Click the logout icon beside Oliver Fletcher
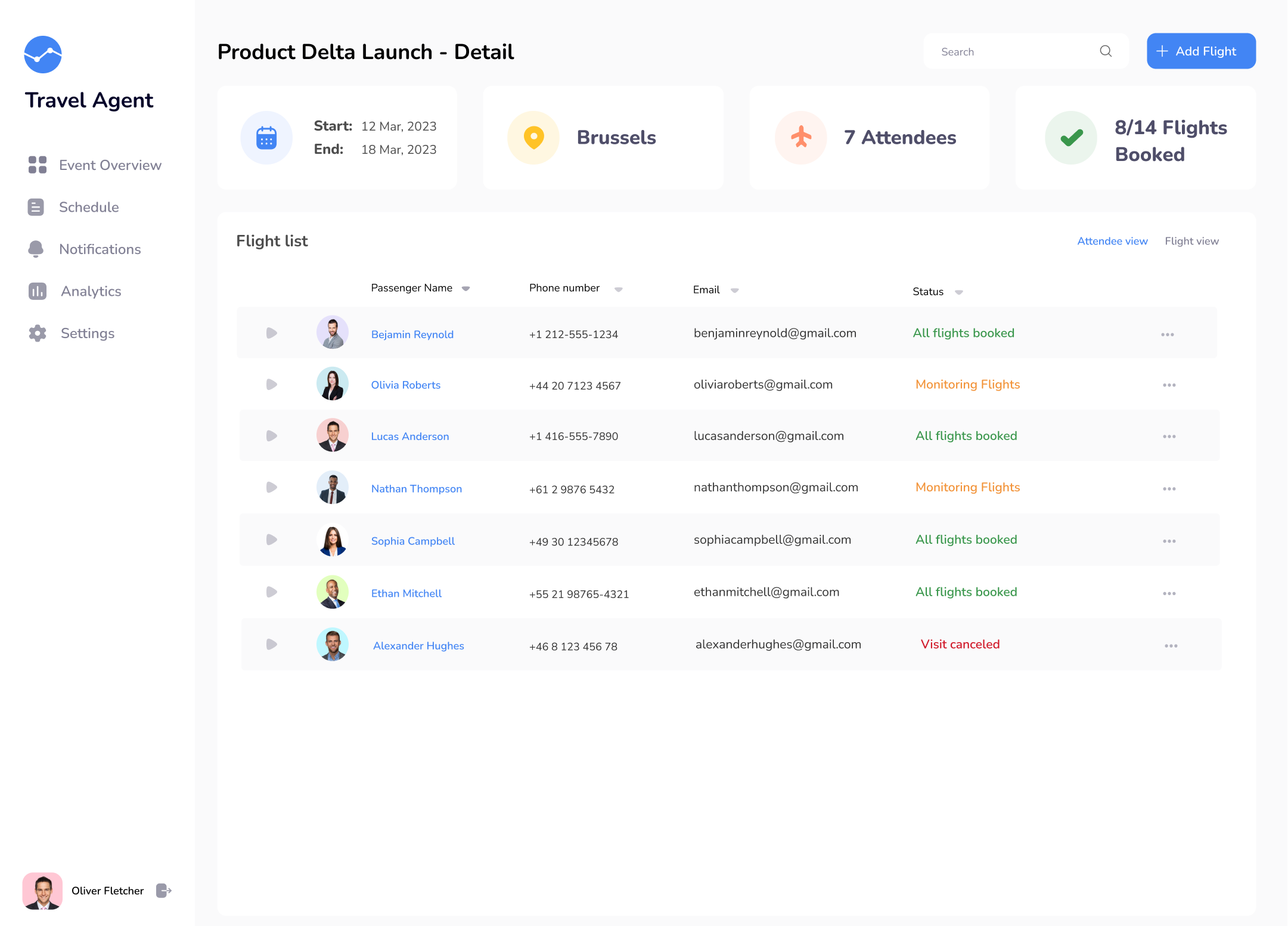 click(164, 890)
